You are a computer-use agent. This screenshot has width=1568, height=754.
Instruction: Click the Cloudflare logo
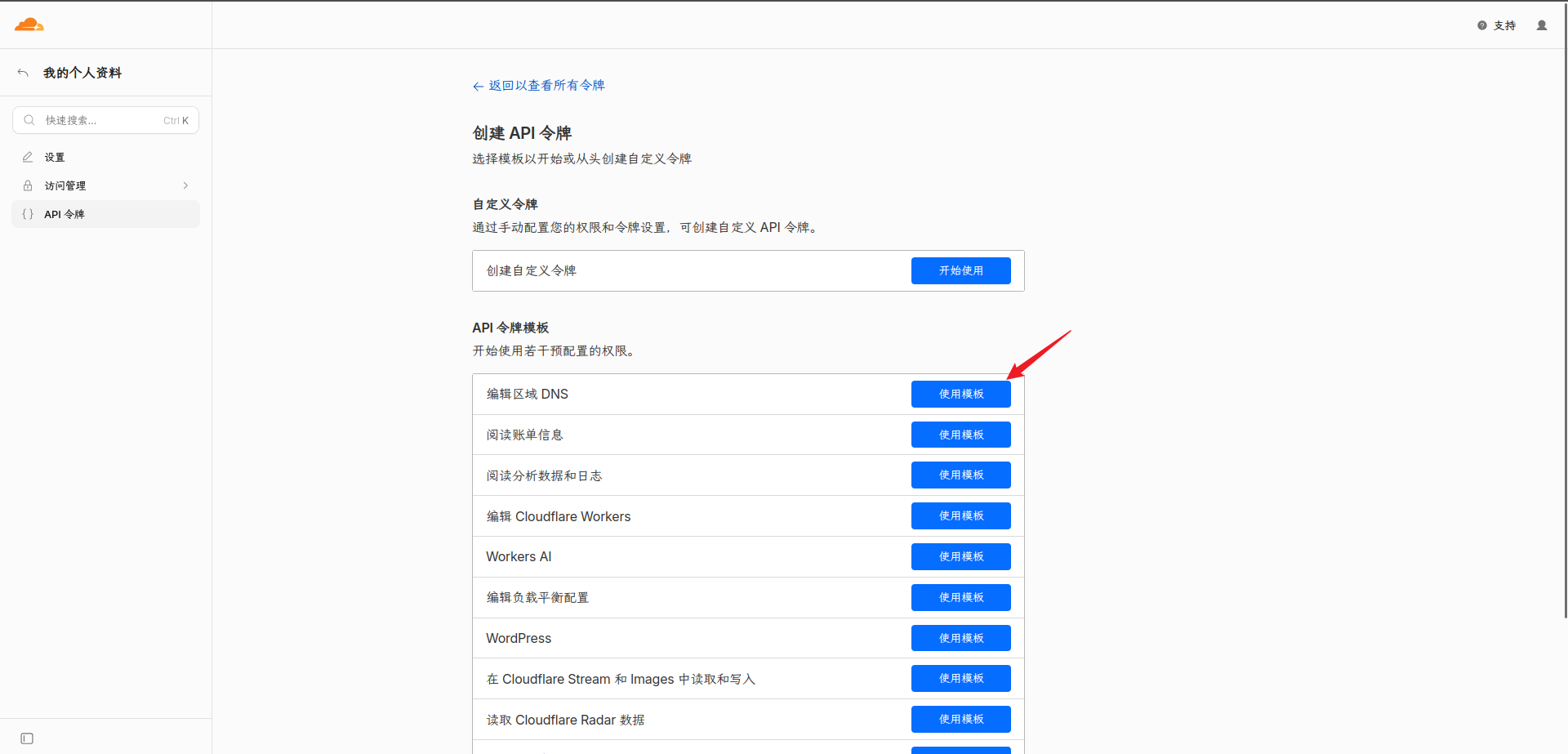(x=29, y=25)
